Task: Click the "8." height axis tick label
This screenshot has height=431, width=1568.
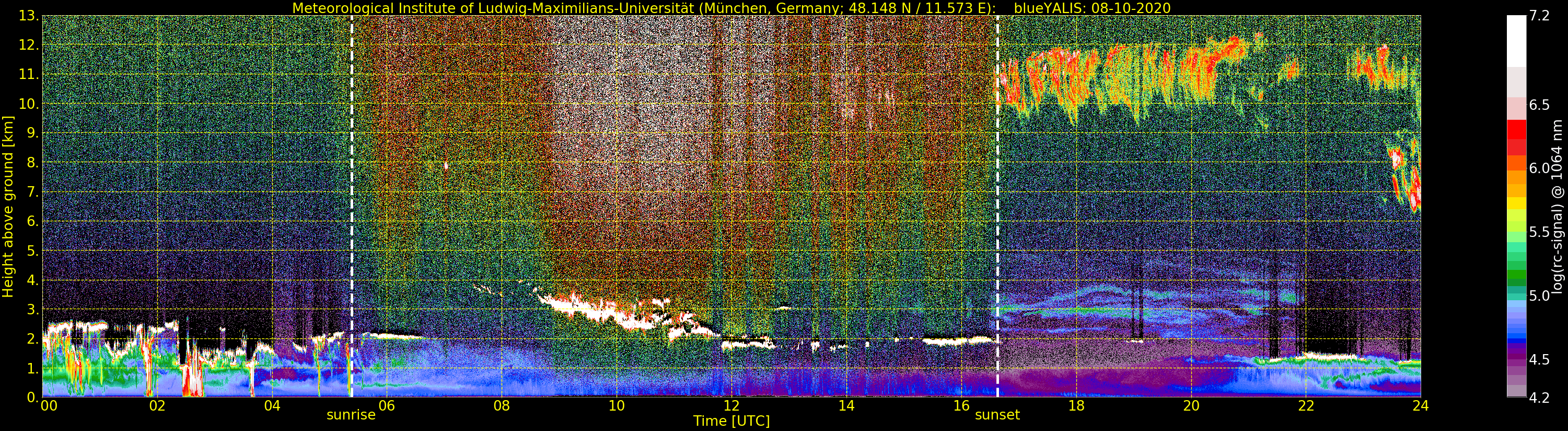Action: (32, 163)
